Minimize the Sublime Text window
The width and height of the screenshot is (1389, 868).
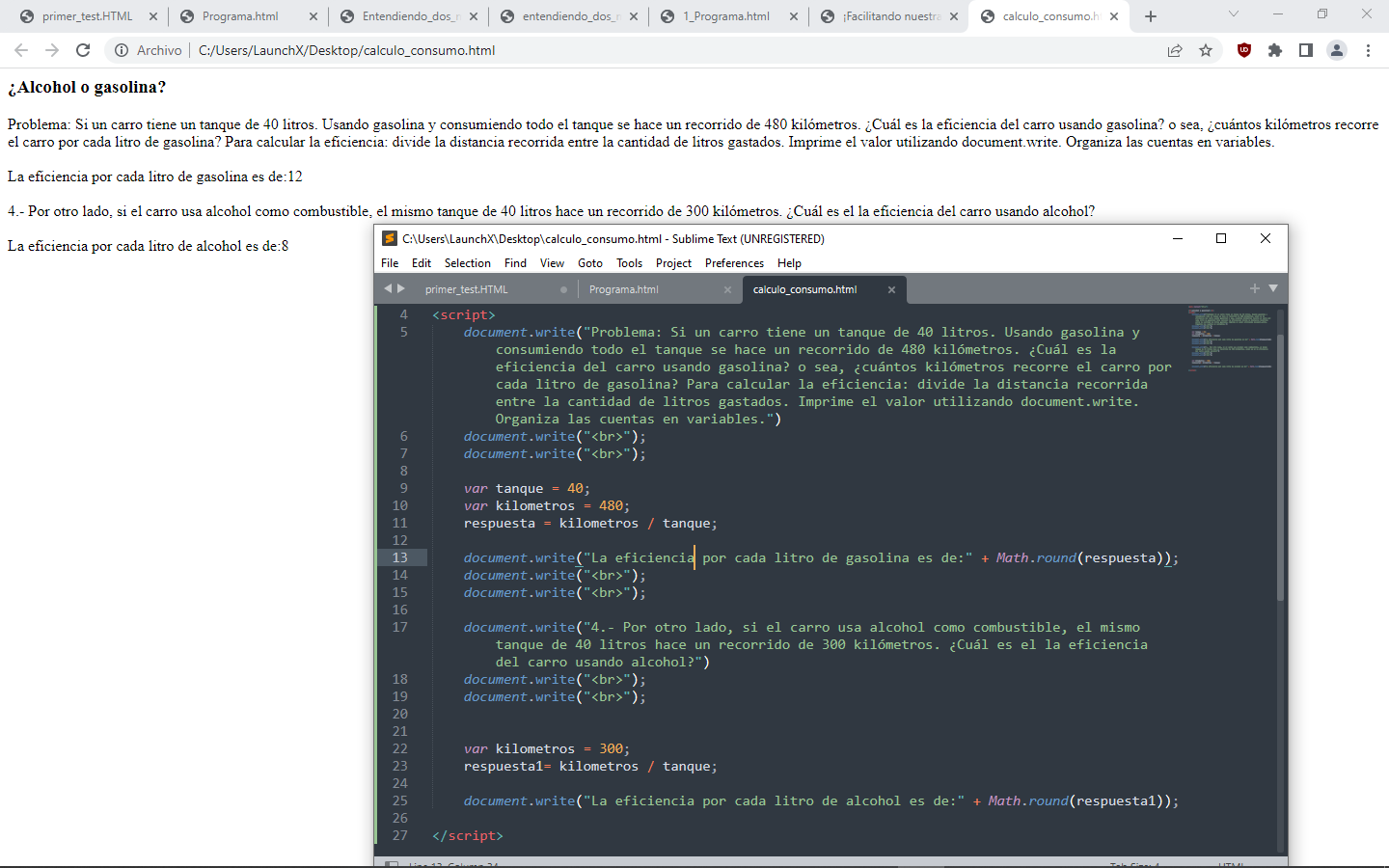pos(1178,238)
